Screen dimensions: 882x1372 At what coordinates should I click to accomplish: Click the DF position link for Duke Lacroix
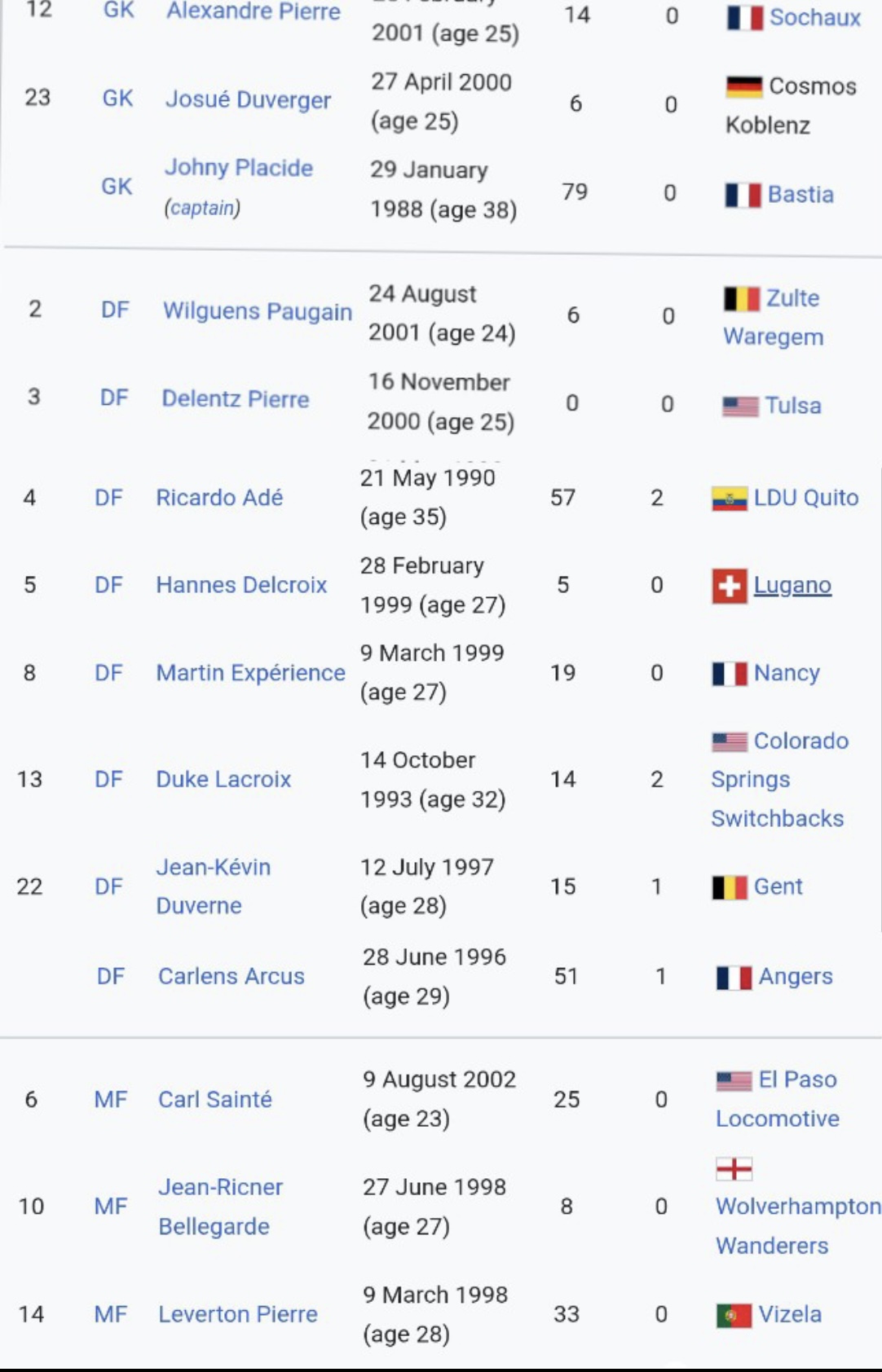tap(108, 780)
